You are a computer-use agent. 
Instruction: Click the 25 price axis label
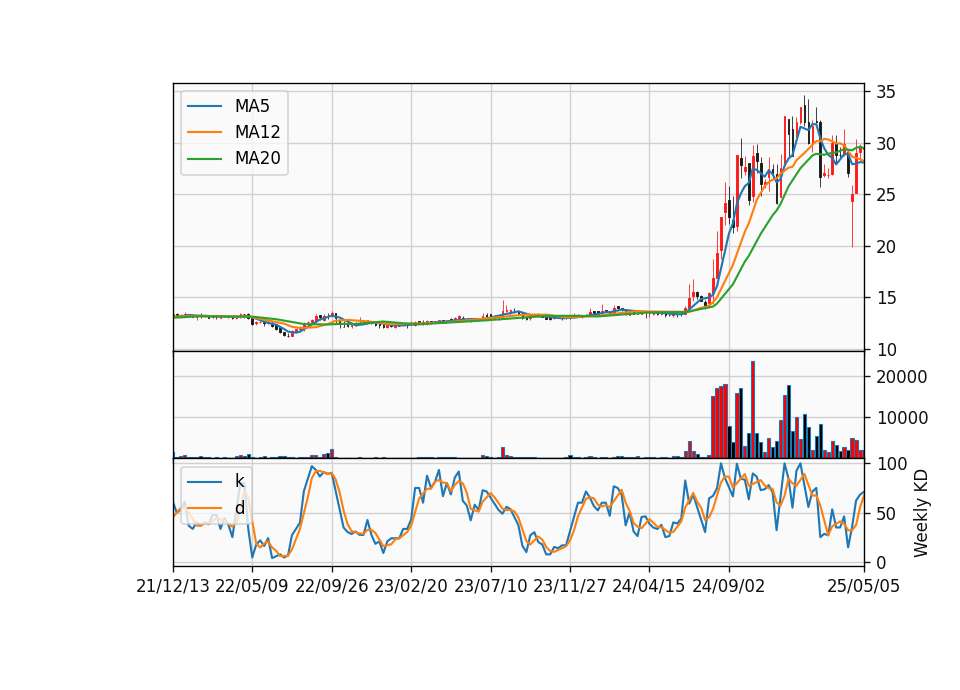[x=886, y=195]
